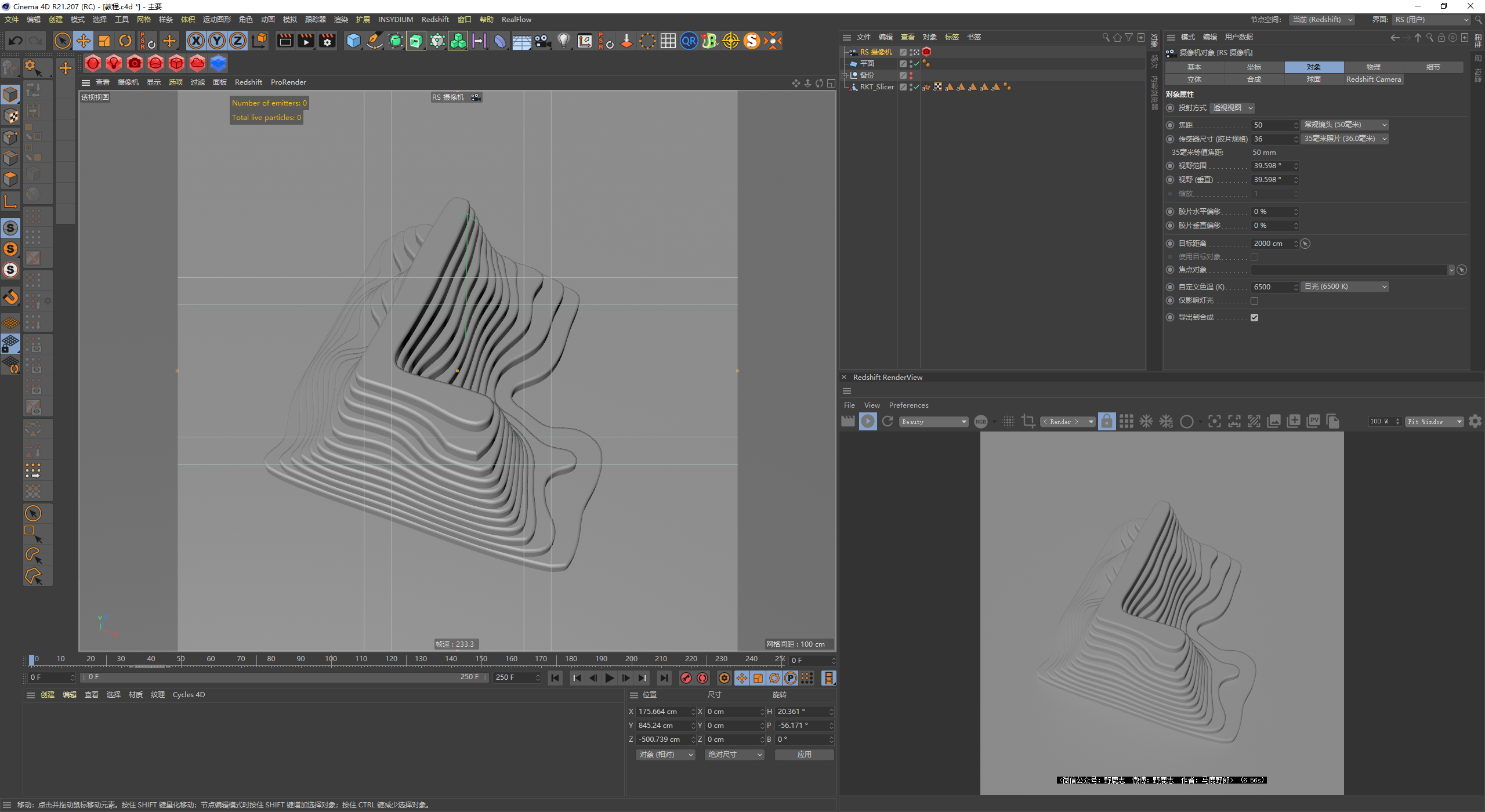Add a Cube primitive object icon
The height and width of the screenshot is (812, 1485).
[353, 41]
